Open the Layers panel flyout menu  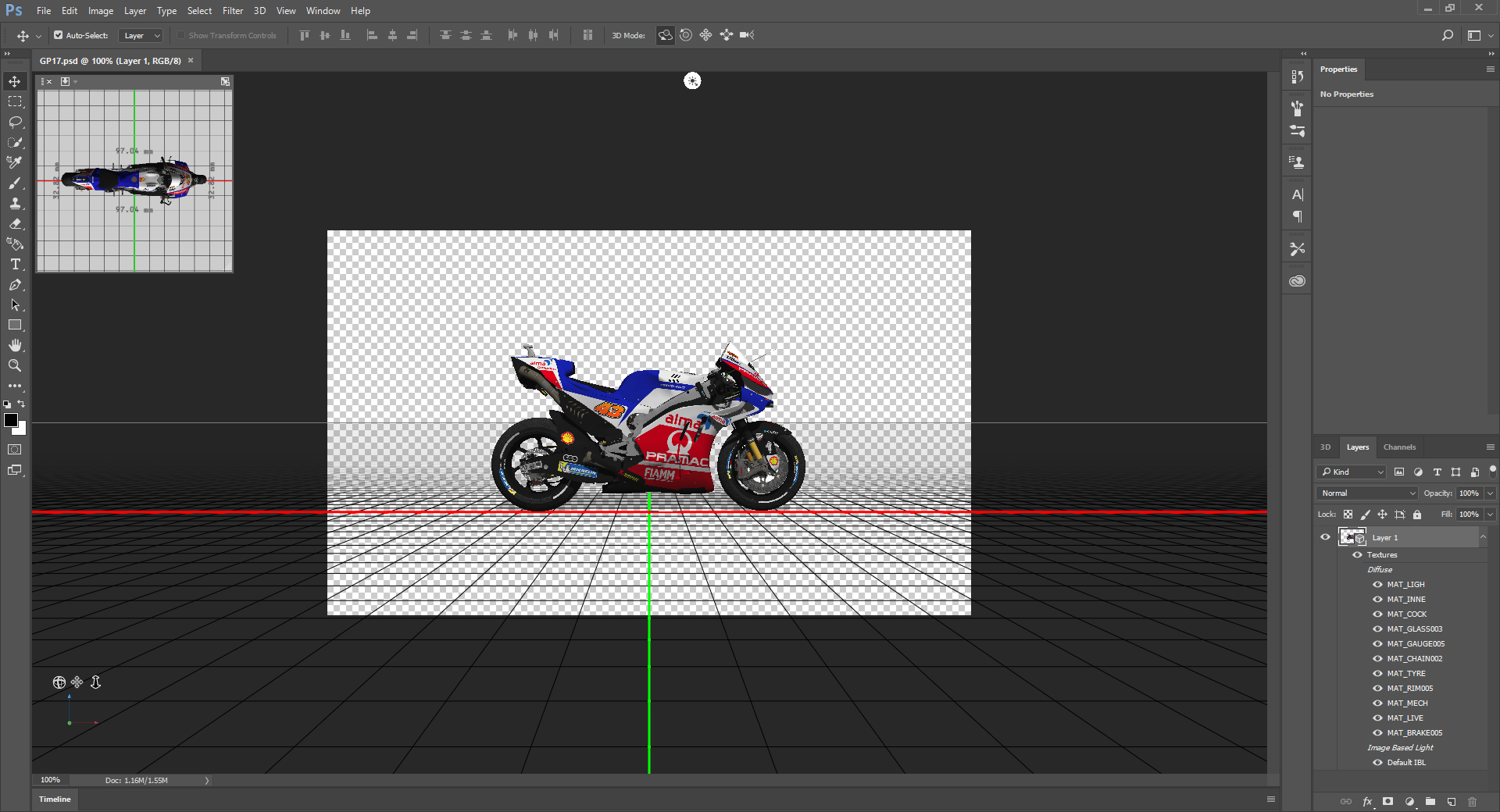click(1490, 447)
